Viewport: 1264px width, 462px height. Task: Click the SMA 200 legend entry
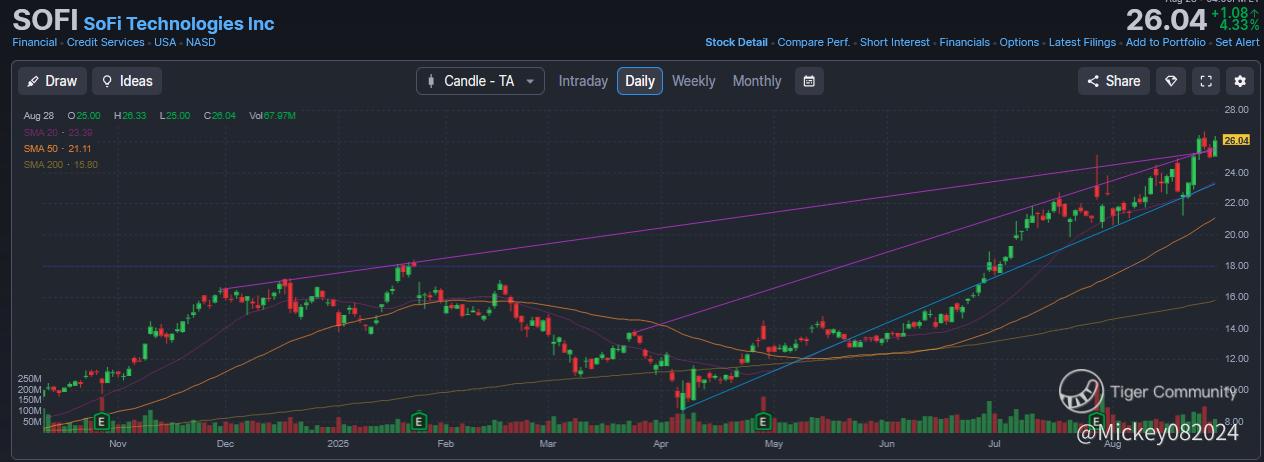pyautogui.click(x=61, y=164)
